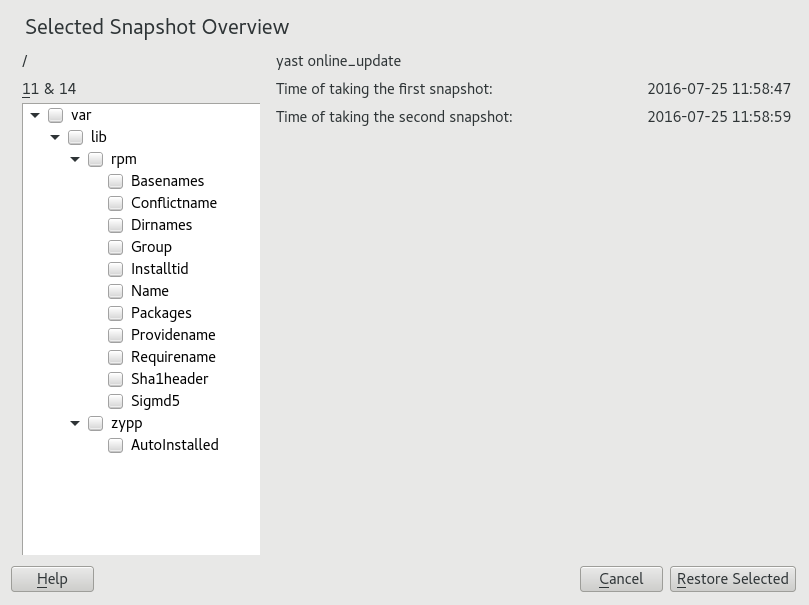Viewport: 809px width, 605px height.
Task: Highlight the Sigmd5 entry in tree
Action: [155, 401]
